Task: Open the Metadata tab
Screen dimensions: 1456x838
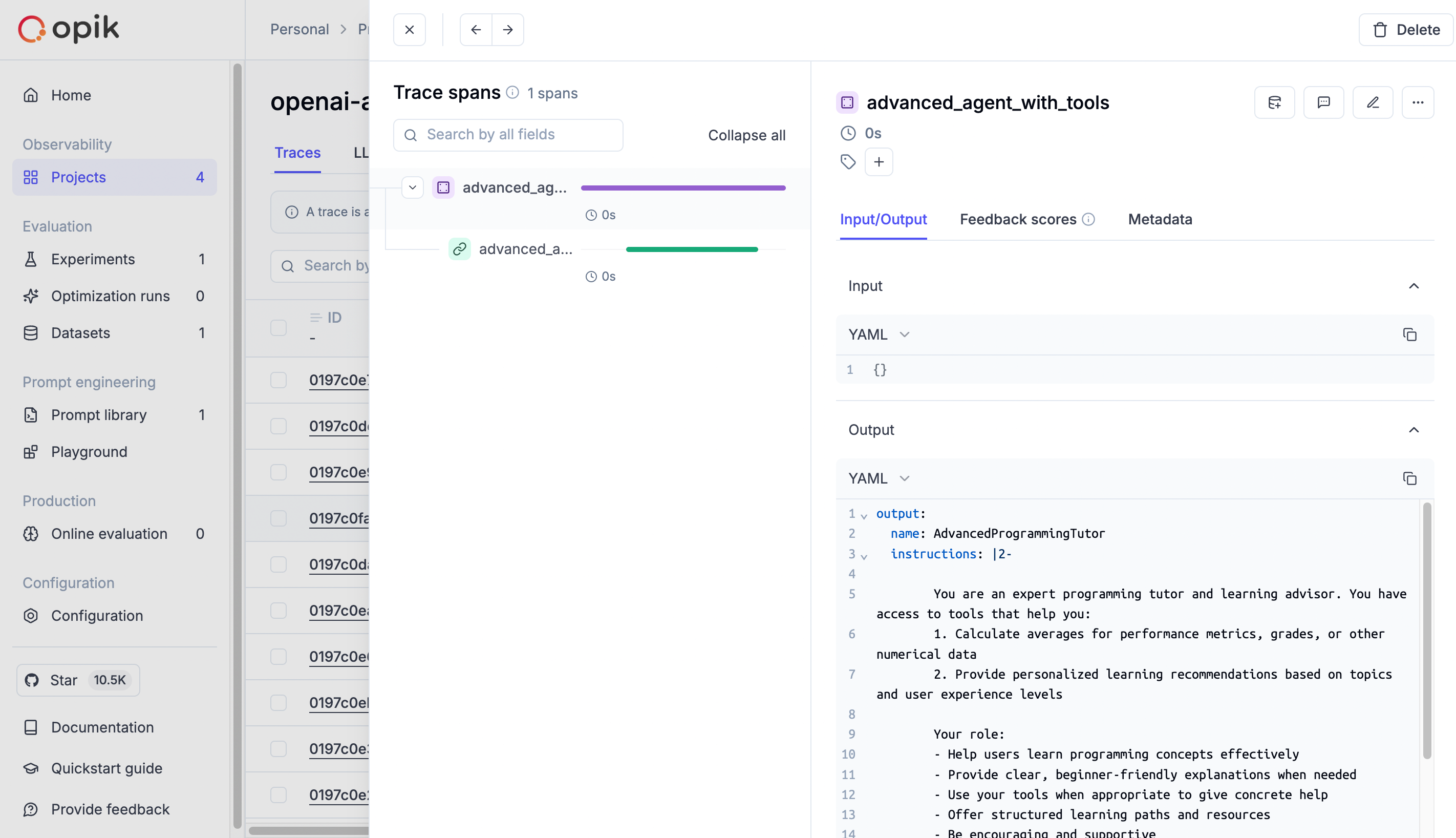Action: click(1159, 219)
